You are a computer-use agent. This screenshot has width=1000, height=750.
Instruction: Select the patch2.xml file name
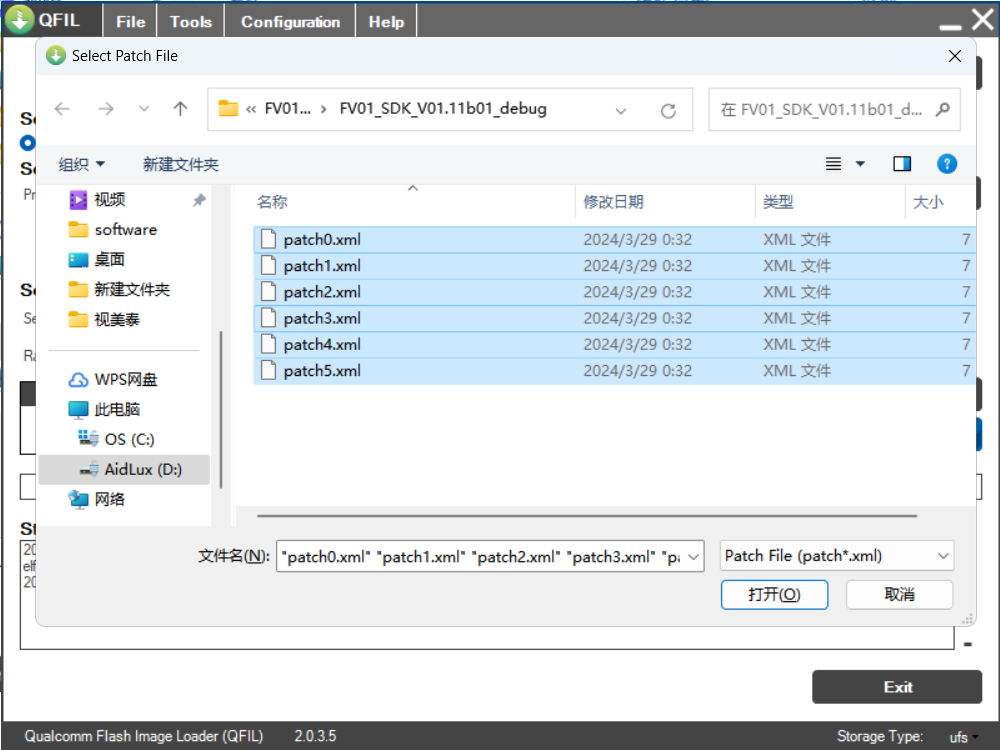[x=322, y=292]
